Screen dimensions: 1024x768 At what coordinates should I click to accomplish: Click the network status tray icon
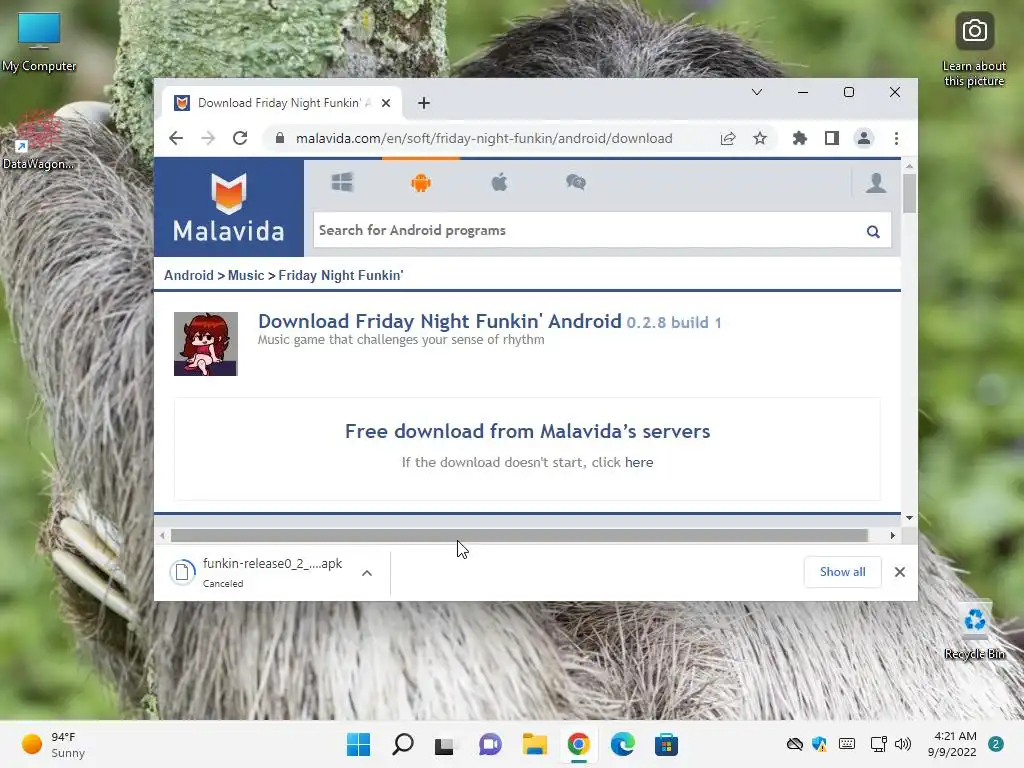878,744
